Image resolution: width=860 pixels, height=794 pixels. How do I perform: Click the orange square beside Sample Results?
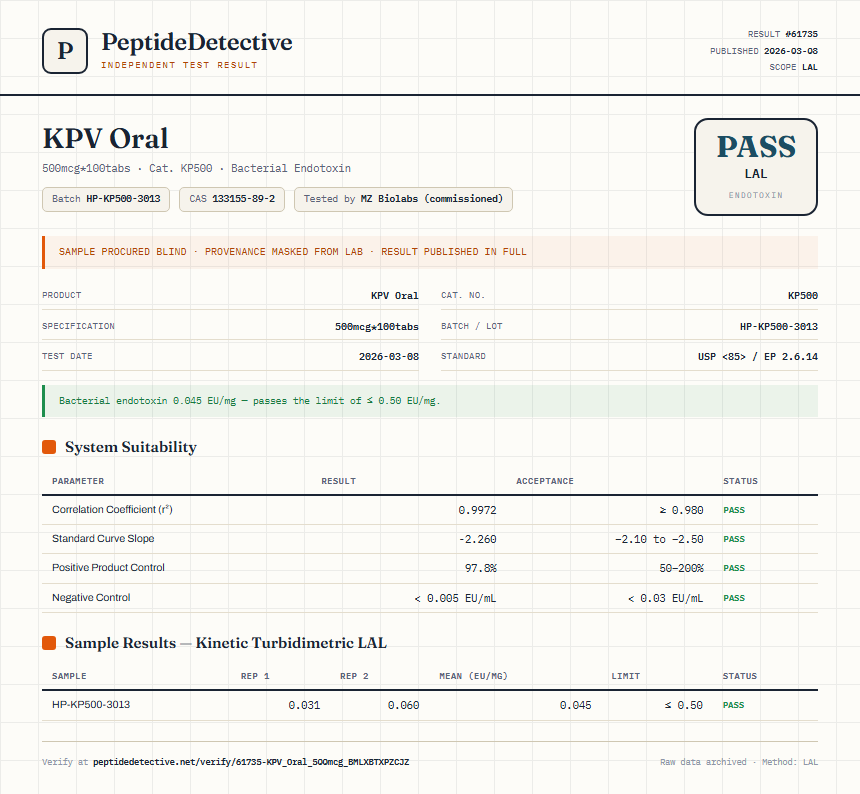pyautogui.click(x=49, y=643)
